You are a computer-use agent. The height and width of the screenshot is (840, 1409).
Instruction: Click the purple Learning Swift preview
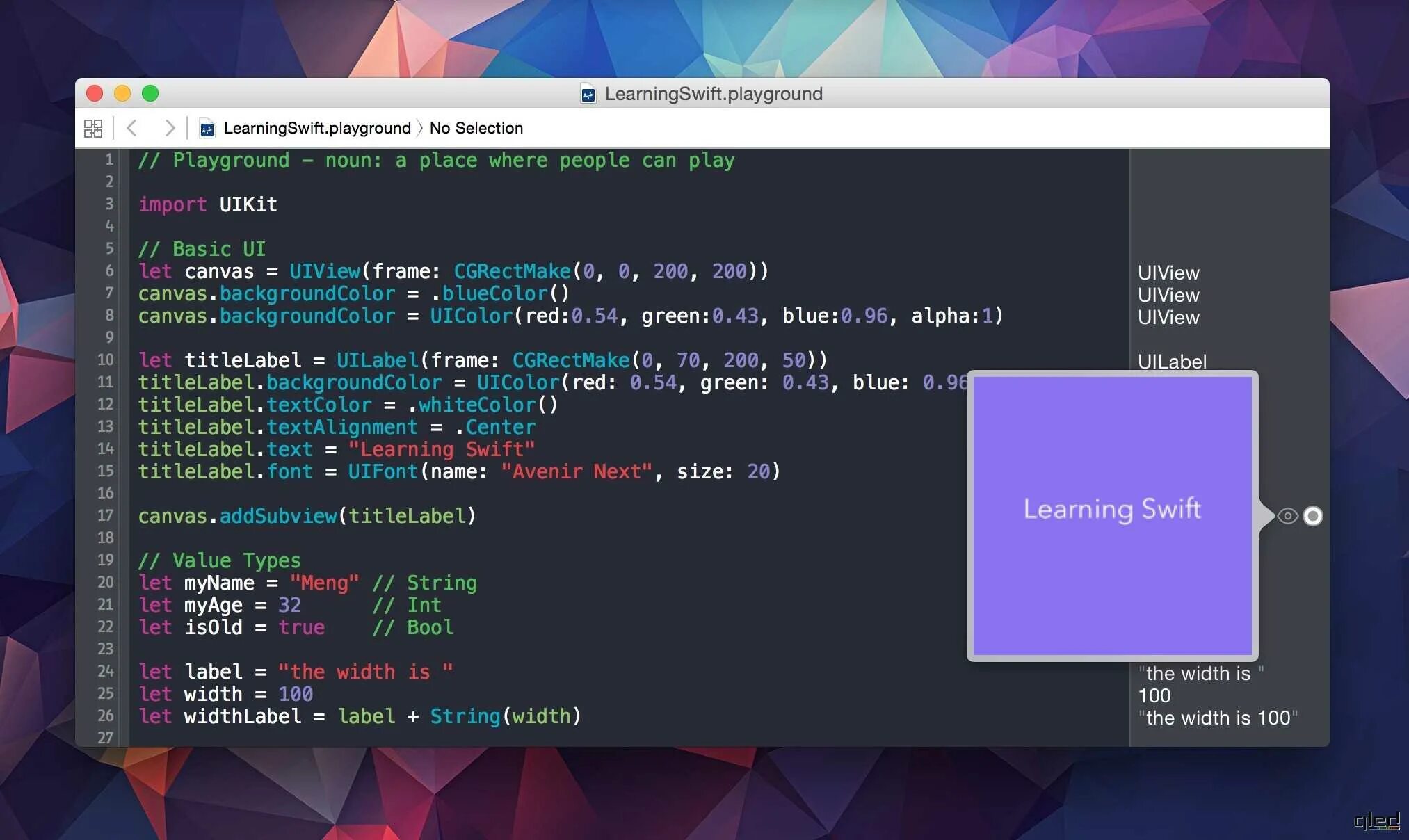click(x=1112, y=516)
